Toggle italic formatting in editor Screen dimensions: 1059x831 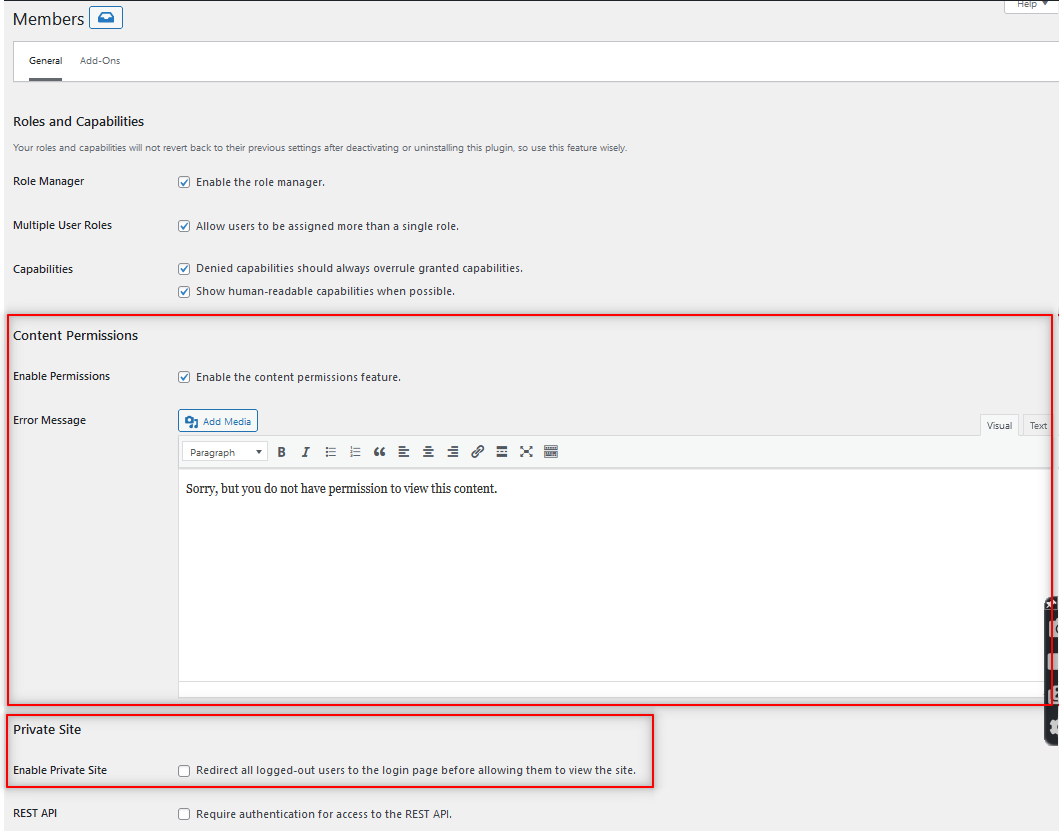(x=306, y=452)
